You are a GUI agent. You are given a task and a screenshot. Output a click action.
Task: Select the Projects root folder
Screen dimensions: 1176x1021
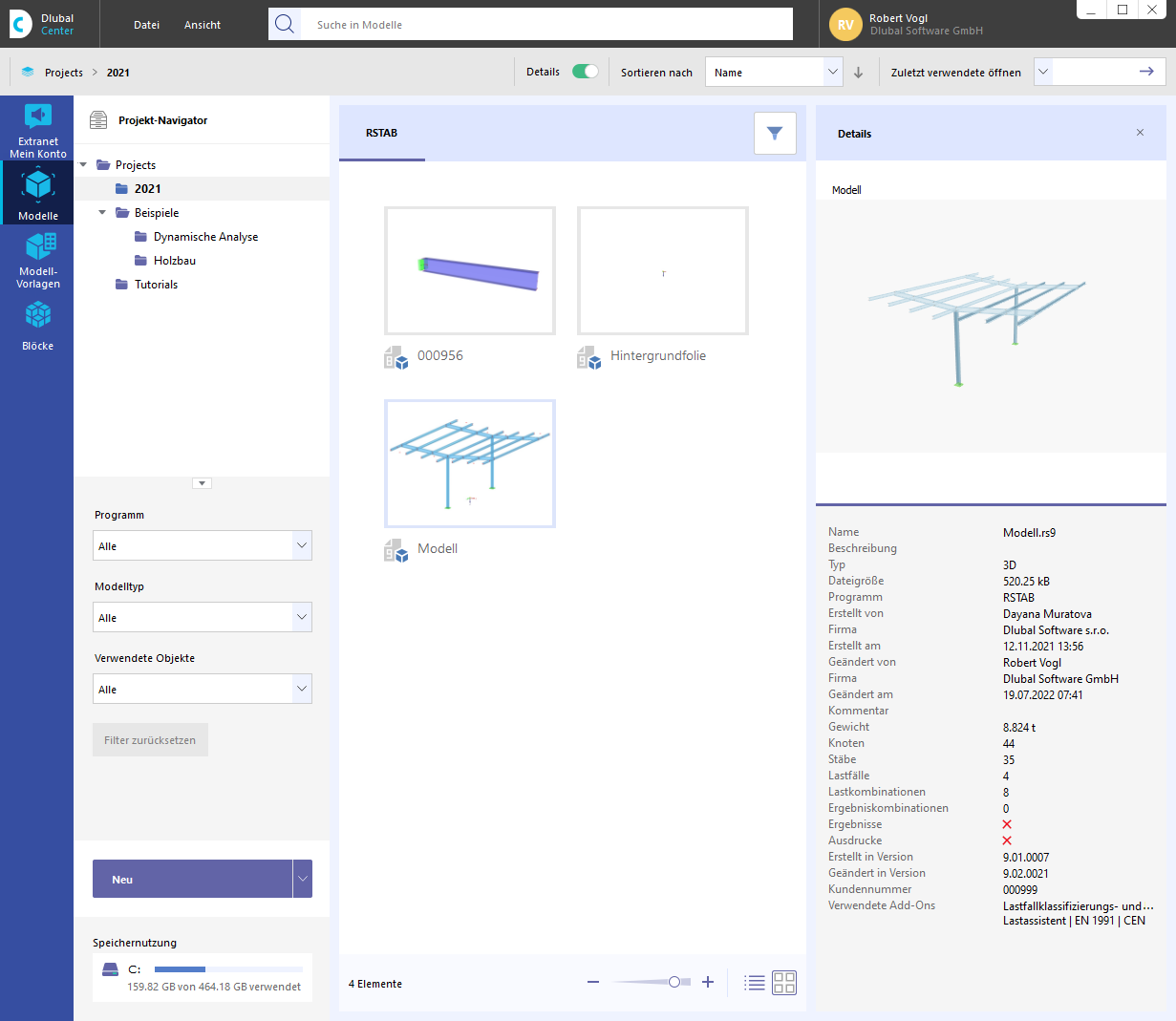tap(135, 165)
